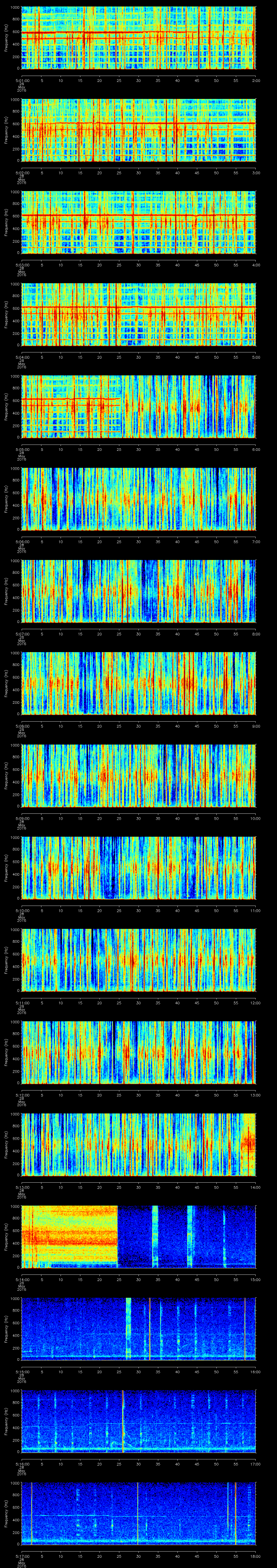Select the spectrogram panel starting at 5:01:00

click(139, 38)
